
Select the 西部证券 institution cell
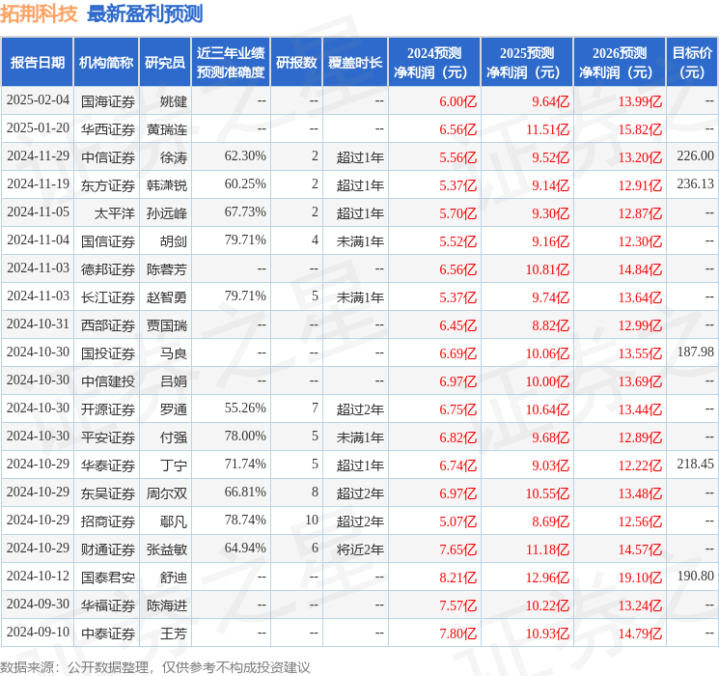[108, 325]
